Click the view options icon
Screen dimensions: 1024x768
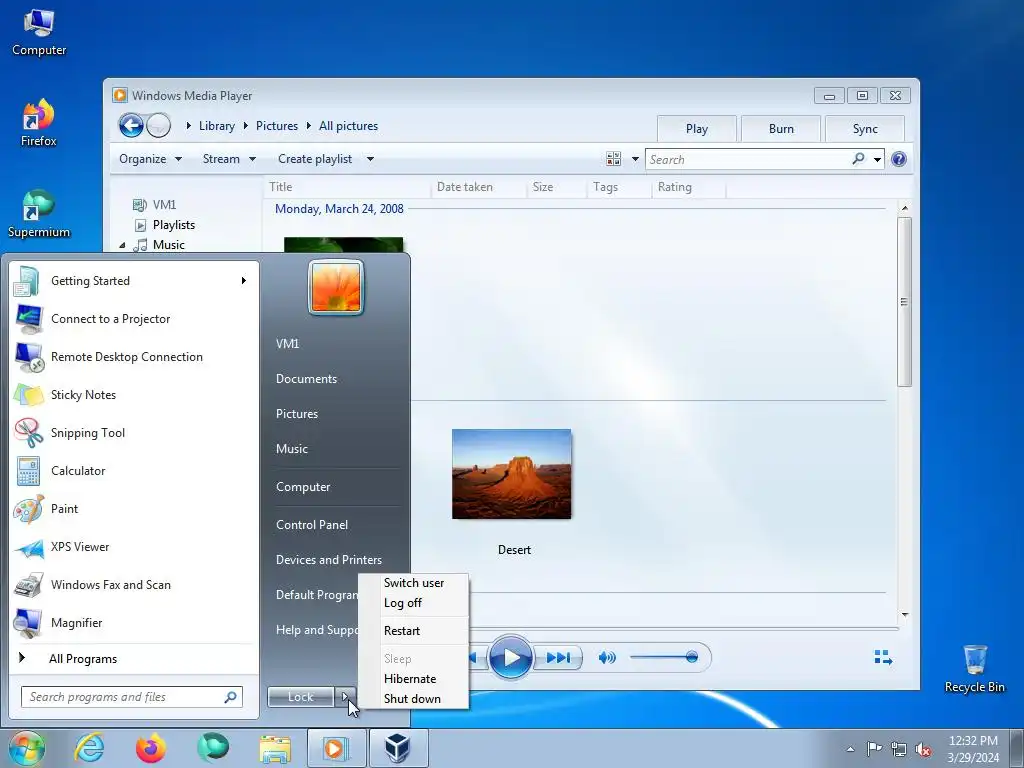[613, 159]
